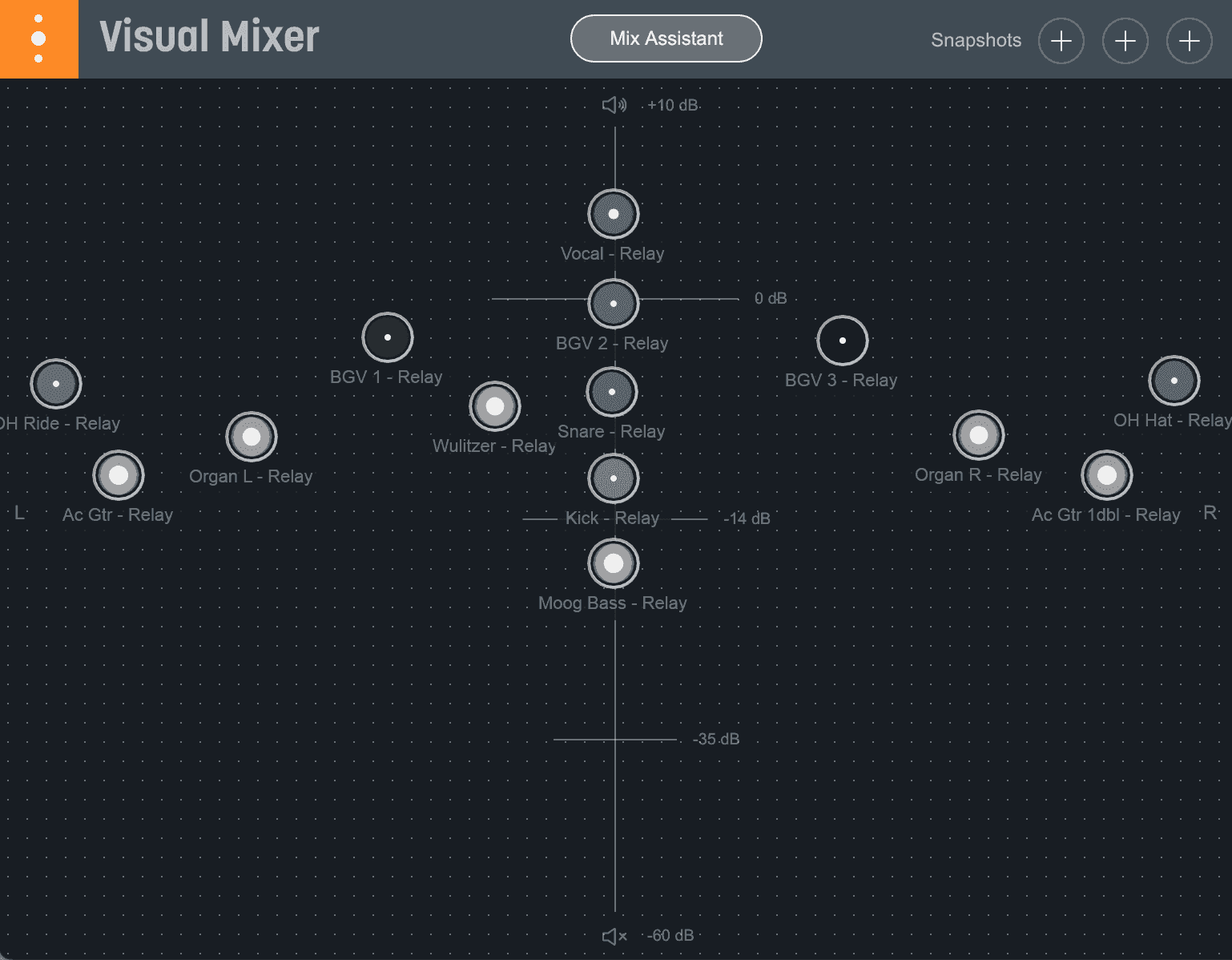Select the Ac Gtr - Relay node

[x=119, y=475]
